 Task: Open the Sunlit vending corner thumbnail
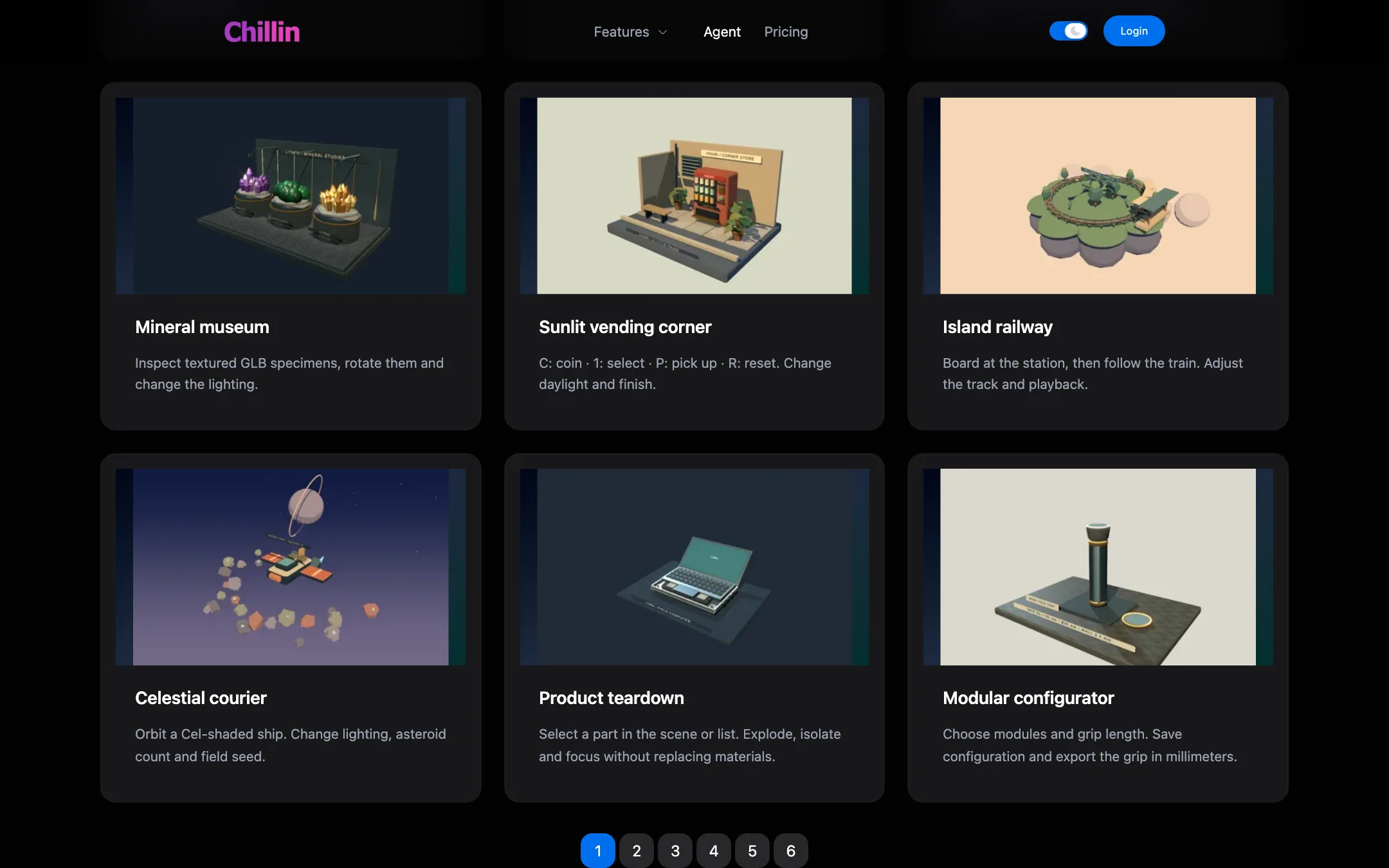pos(694,195)
